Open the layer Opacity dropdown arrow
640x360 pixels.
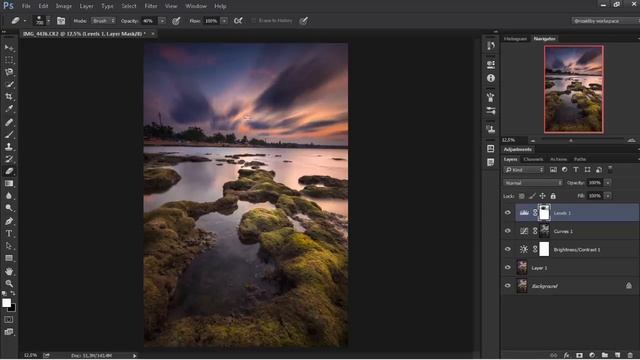pyautogui.click(x=608, y=183)
